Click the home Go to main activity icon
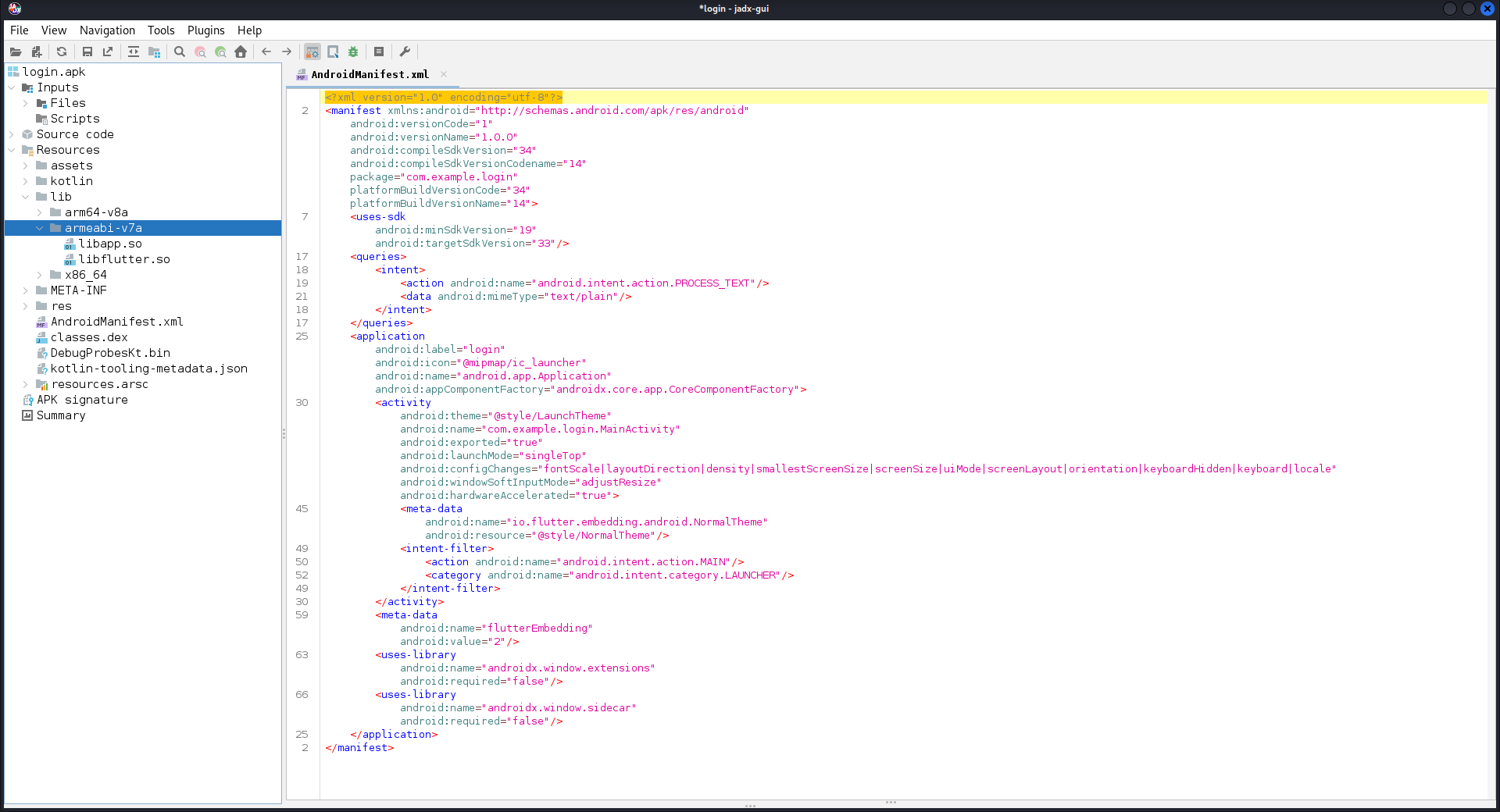The width and height of the screenshot is (1500, 812). point(241,52)
